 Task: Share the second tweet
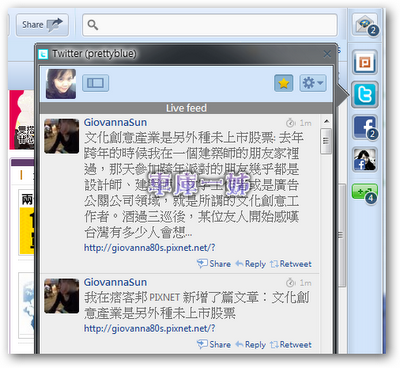pos(214,344)
